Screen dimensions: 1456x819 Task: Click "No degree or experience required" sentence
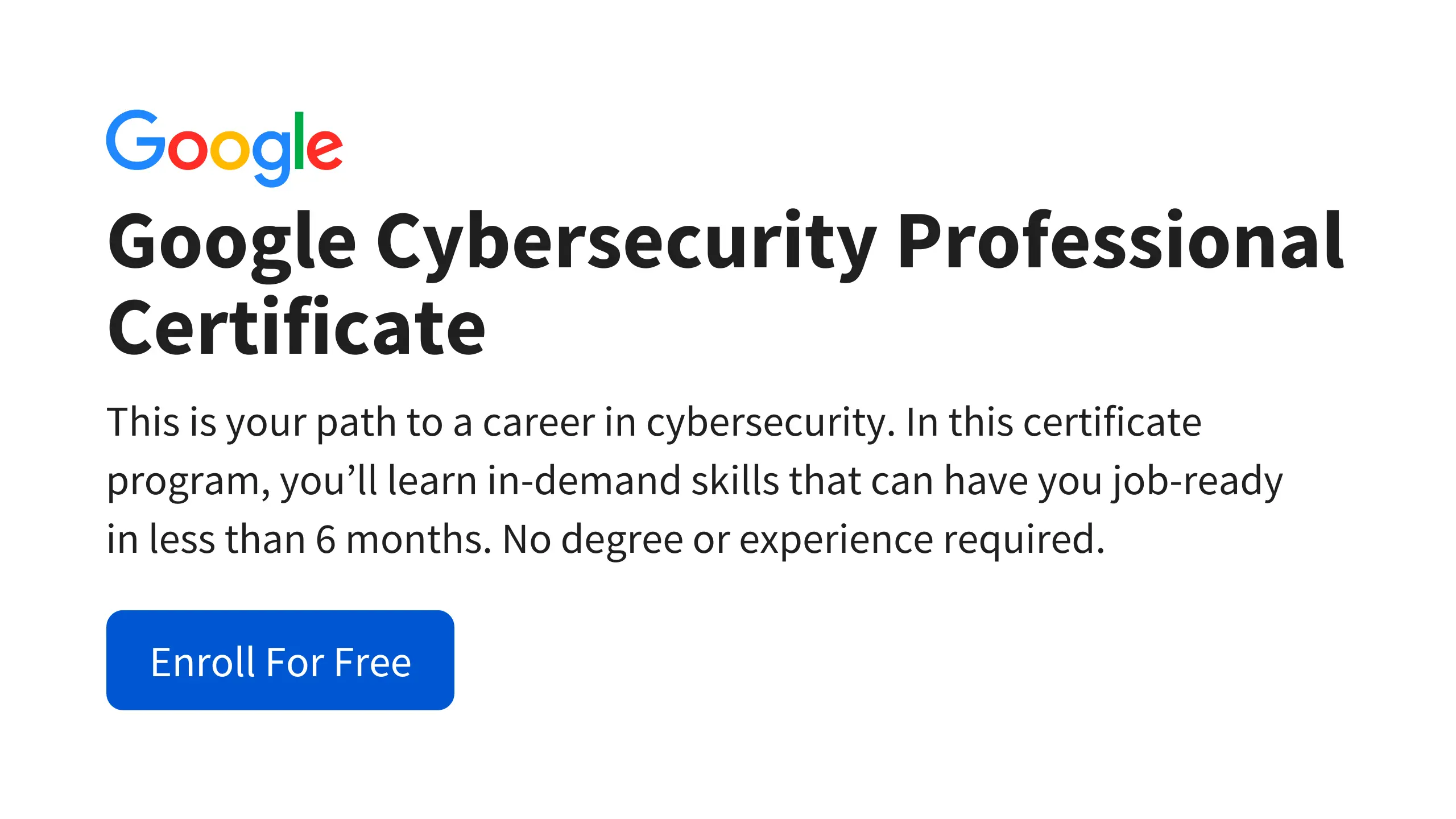coord(803,540)
